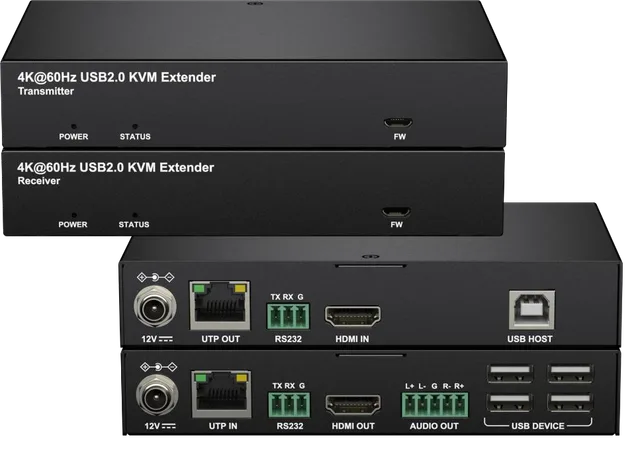640x452 pixels.
Task: Click the FW micro-USB port on the Transmitter
Action: (398, 122)
